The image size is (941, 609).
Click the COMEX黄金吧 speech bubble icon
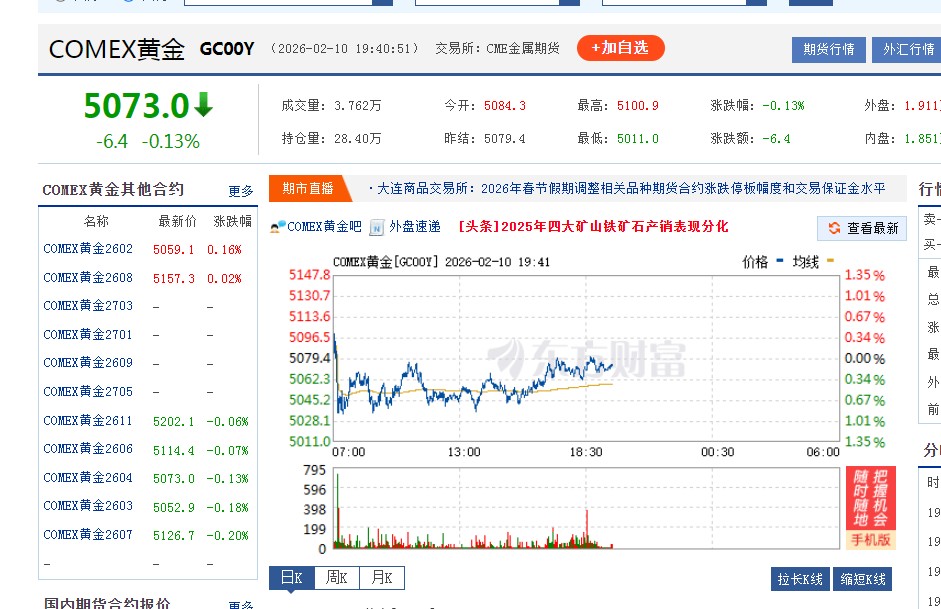pyautogui.click(x=274, y=228)
